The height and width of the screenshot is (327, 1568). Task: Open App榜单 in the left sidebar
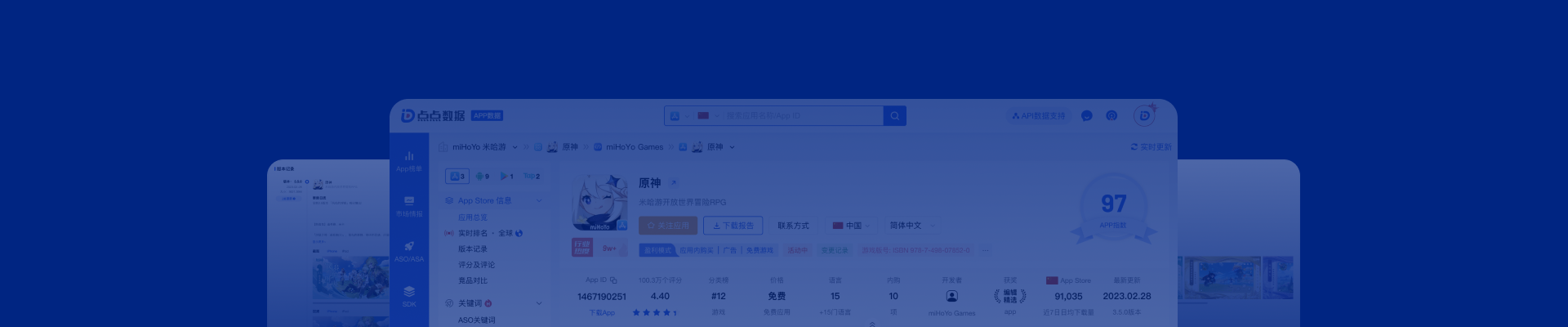(x=409, y=161)
